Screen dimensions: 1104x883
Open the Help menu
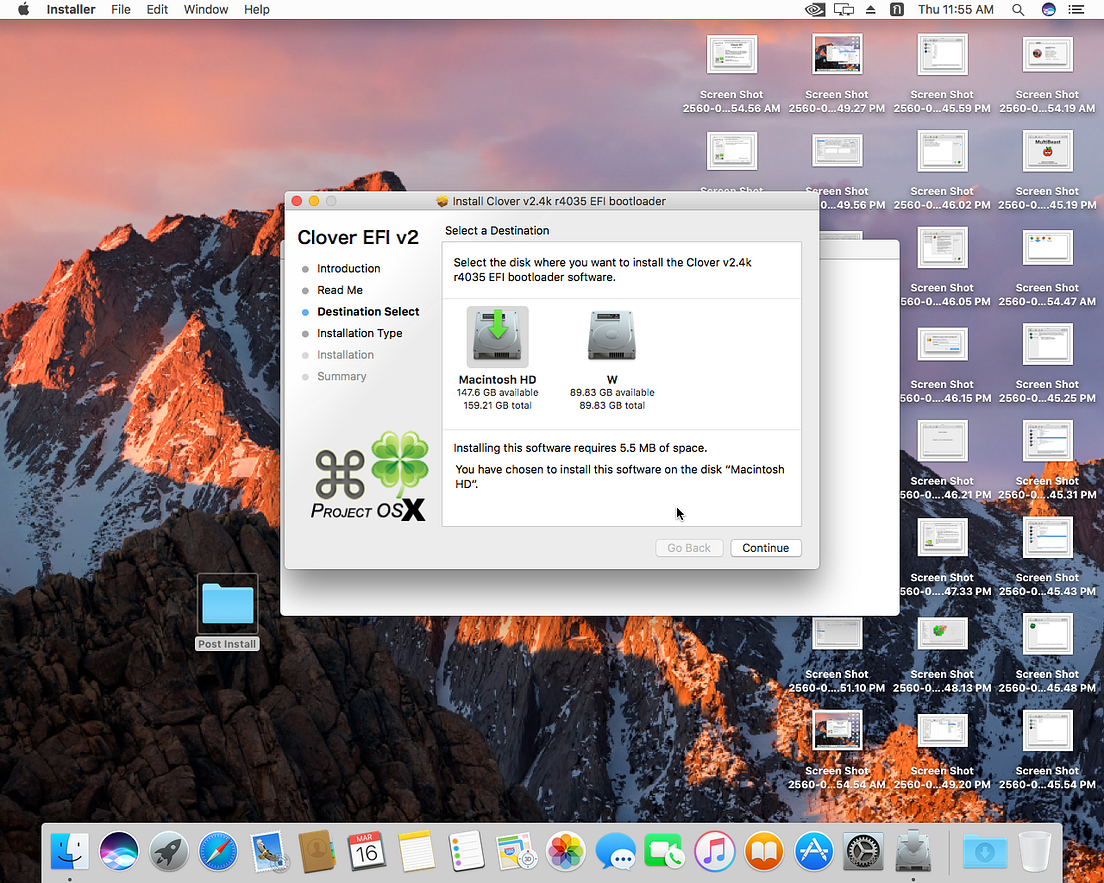pyautogui.click(x=256, y=9)
